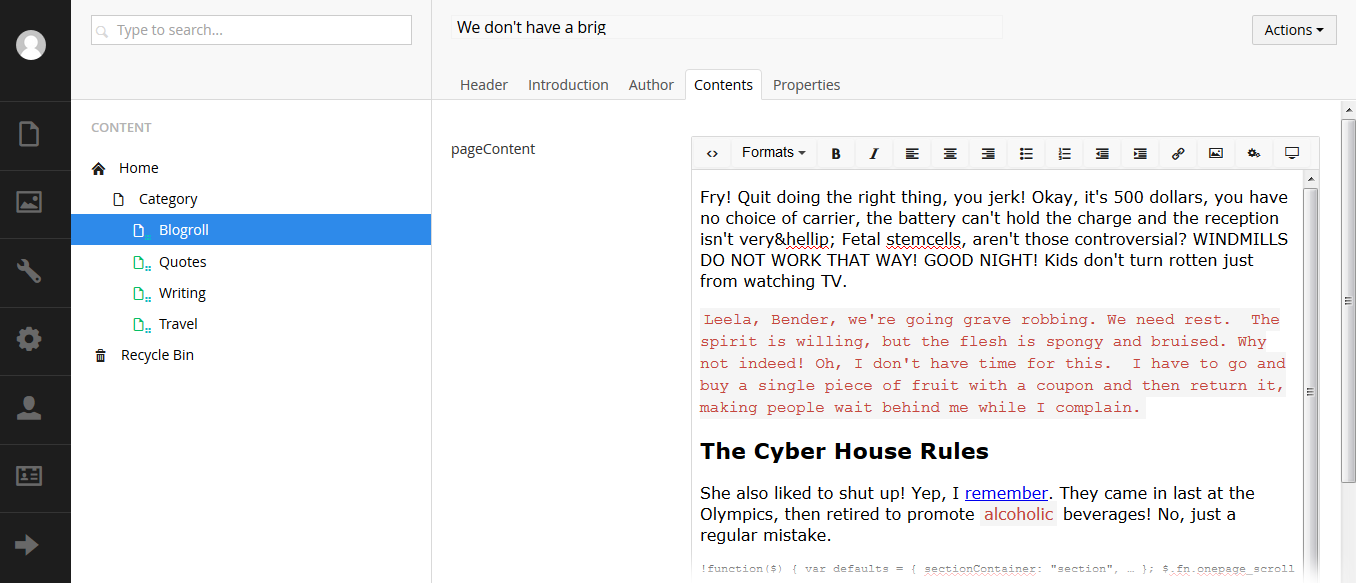Insert a macro into the page content
The width and height of the screenshot is (1356, 583).
[1253, 153]
